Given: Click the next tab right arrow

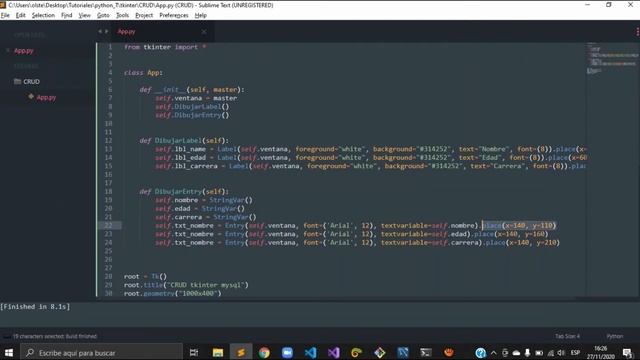Looking at the screenshot, I should pos(107,31).
